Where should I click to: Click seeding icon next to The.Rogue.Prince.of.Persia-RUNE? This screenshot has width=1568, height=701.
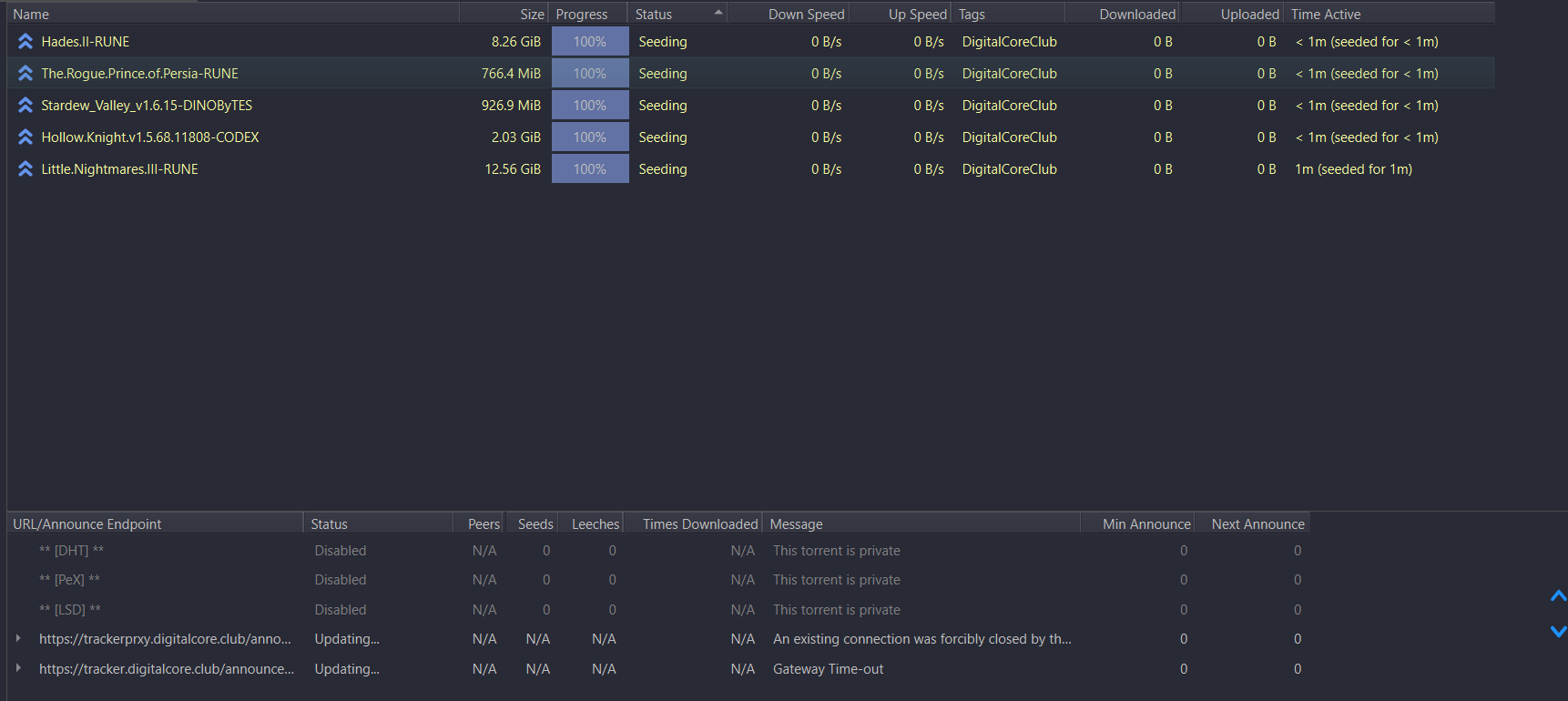(x=25, y=74)
